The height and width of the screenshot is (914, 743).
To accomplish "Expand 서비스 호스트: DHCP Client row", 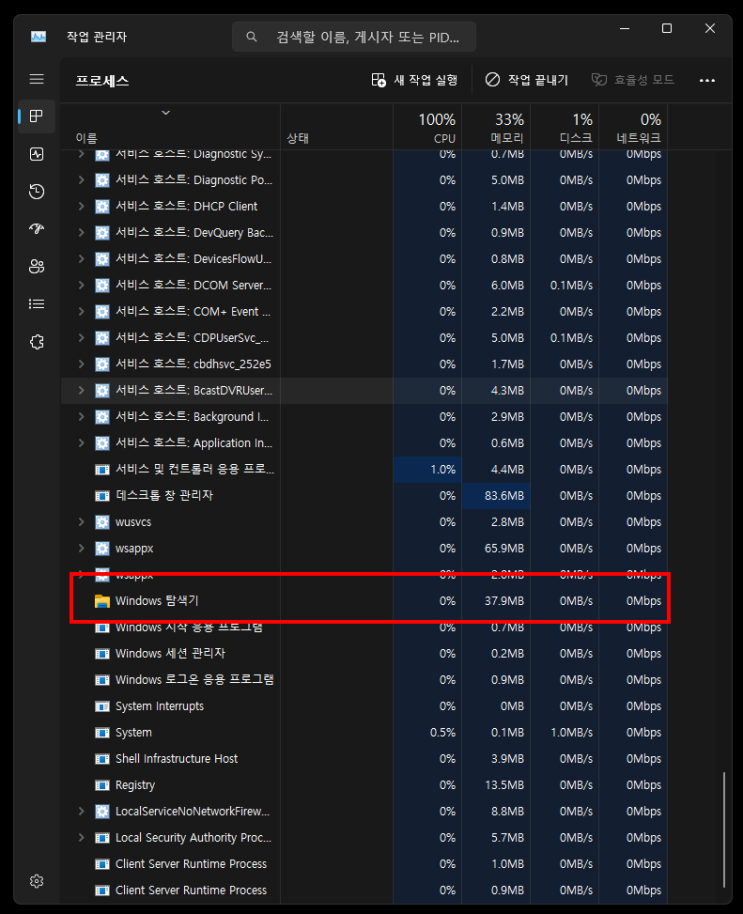I will pyautogui.click(x=81, y=206).
